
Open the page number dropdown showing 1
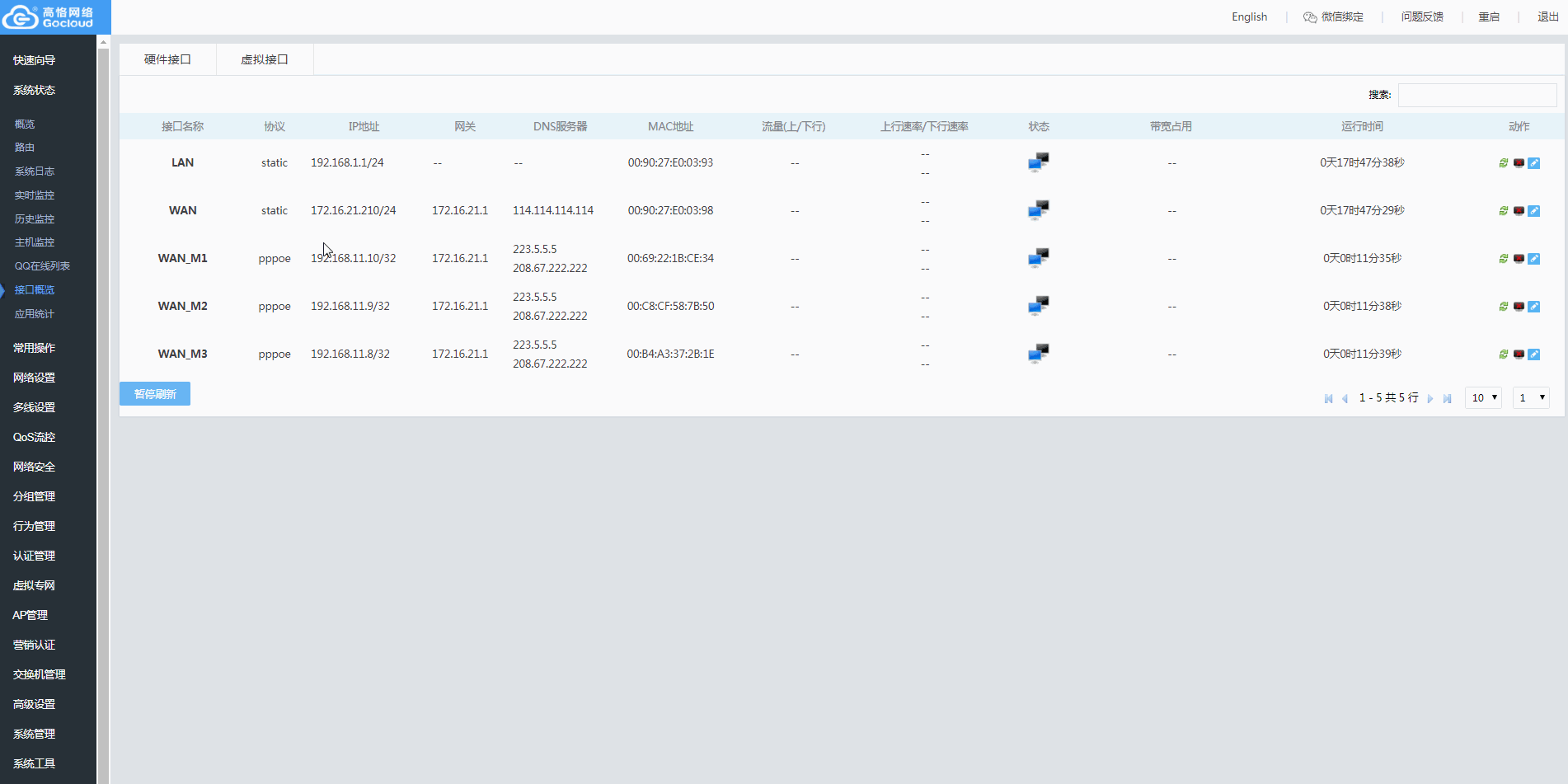pos(1531,397)
